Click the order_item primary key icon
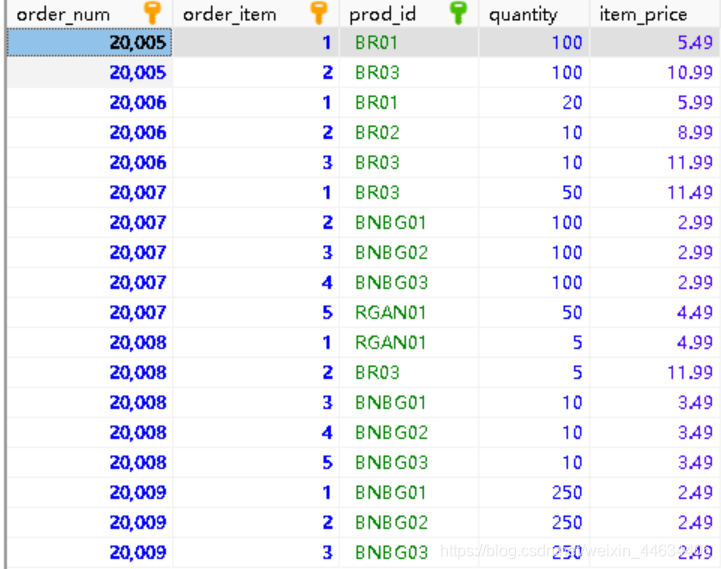Viewport: 721px width, 569px height. [x=319, y=13]
